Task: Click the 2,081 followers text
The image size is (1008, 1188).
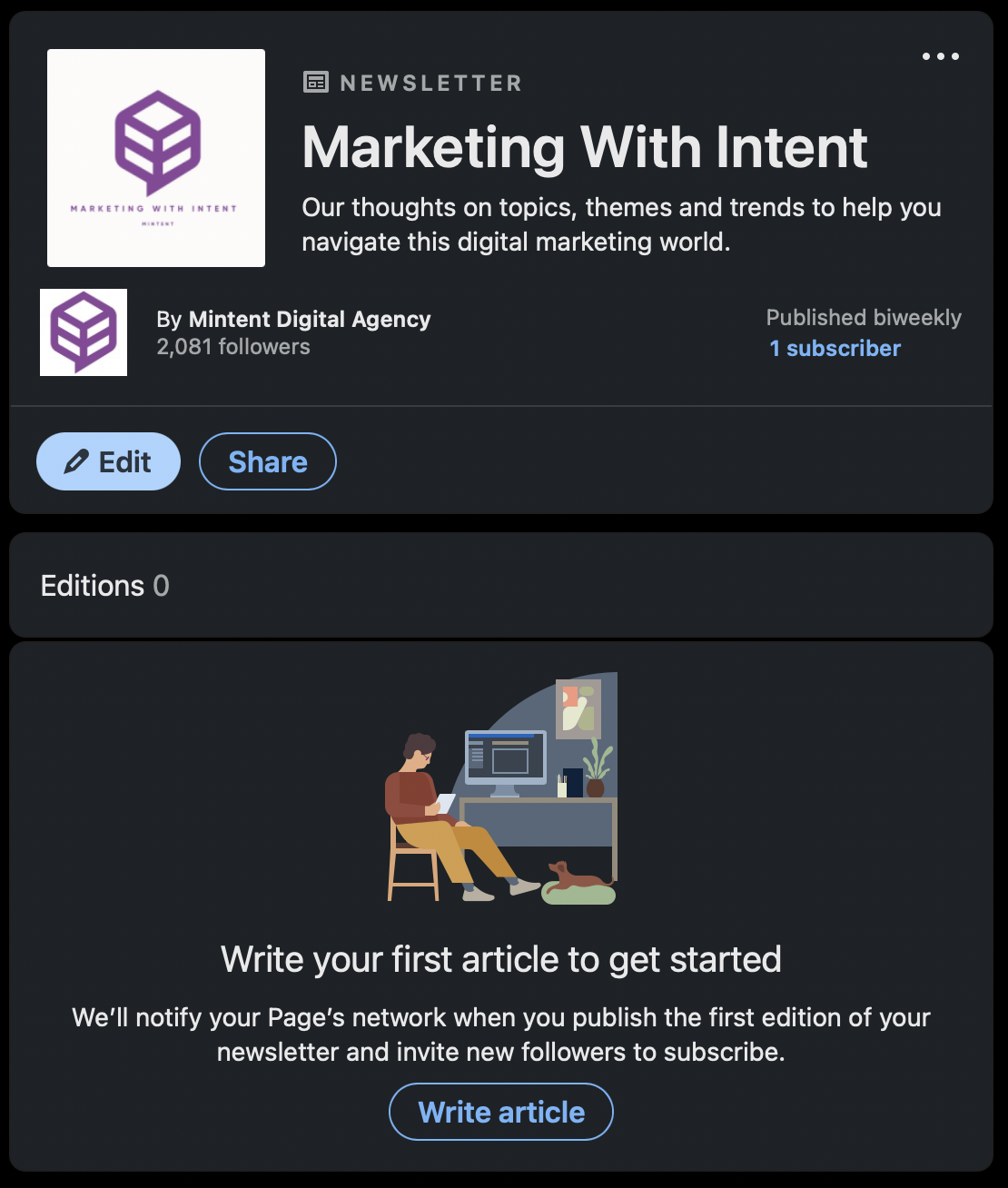Action: 233,347
